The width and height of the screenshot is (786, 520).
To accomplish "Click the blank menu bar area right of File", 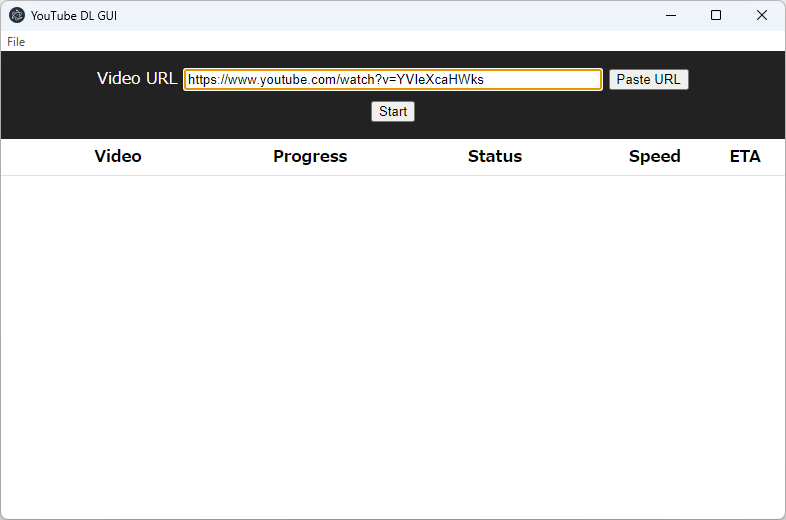I will click(400, 42).
